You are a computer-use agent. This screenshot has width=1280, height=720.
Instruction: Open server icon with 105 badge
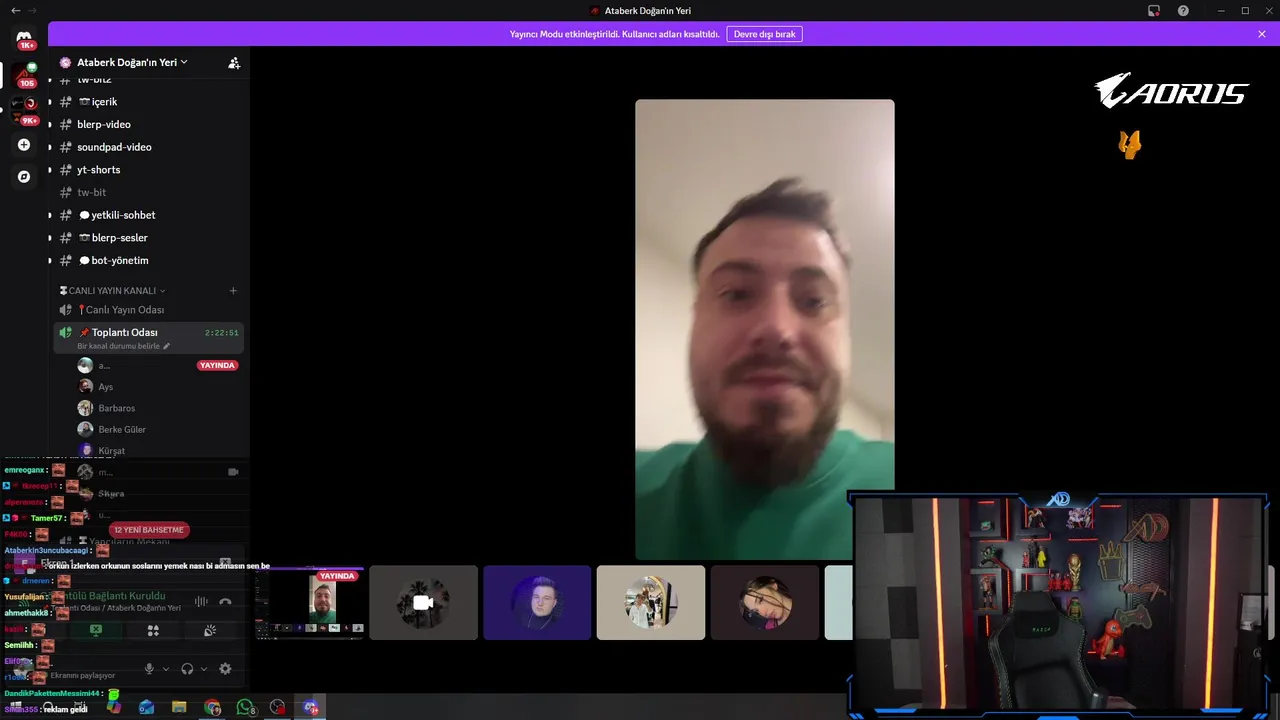click(x=24, y=74)
